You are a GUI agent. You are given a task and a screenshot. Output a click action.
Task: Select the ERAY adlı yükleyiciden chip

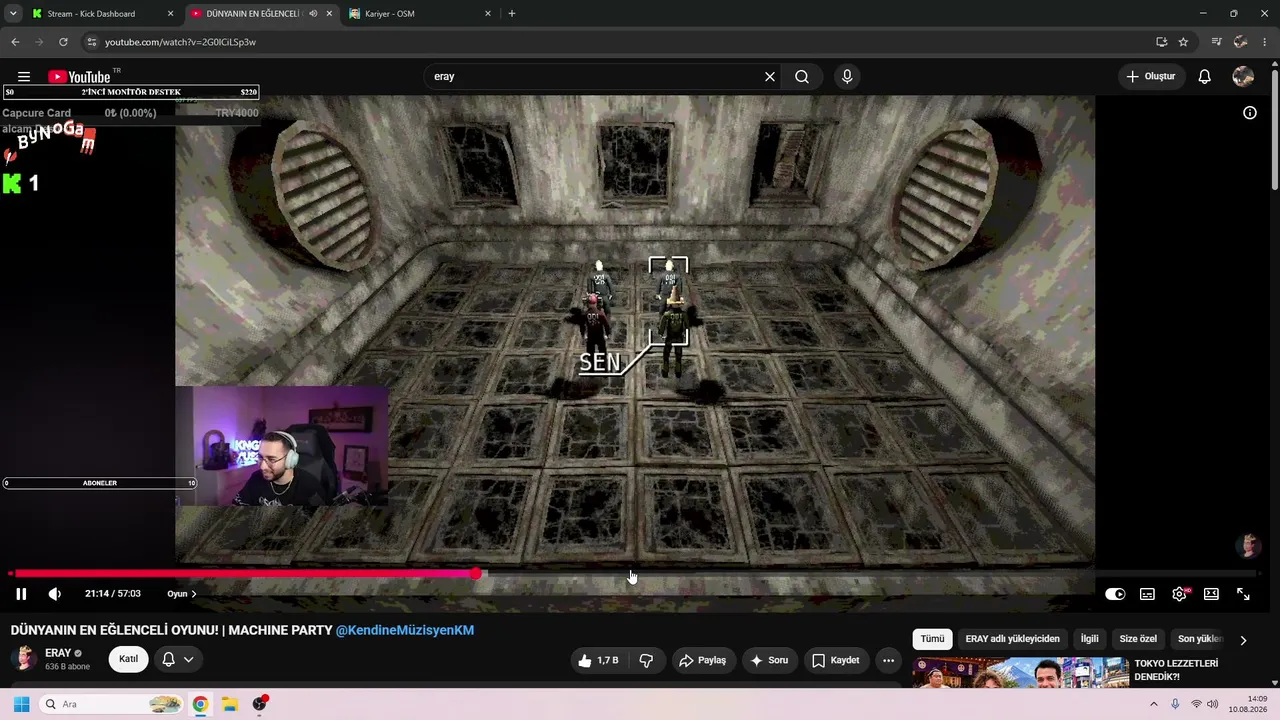(x=1012, y=639)
